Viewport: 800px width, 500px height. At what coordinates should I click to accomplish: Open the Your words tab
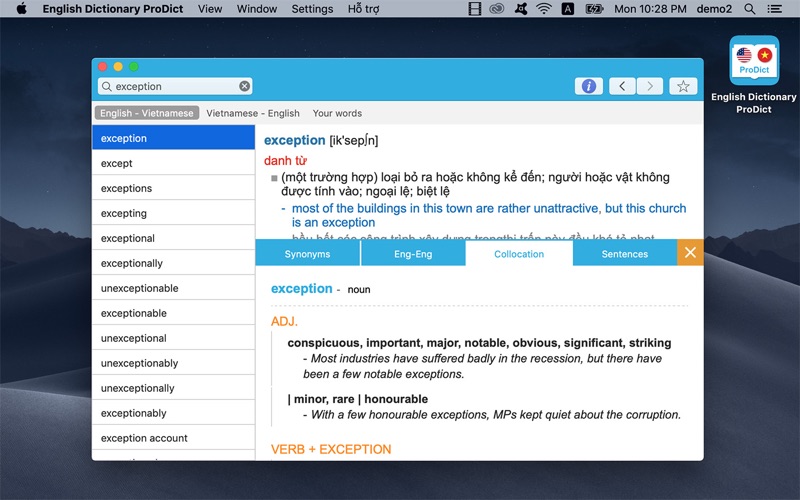click(x=337, y=113)
